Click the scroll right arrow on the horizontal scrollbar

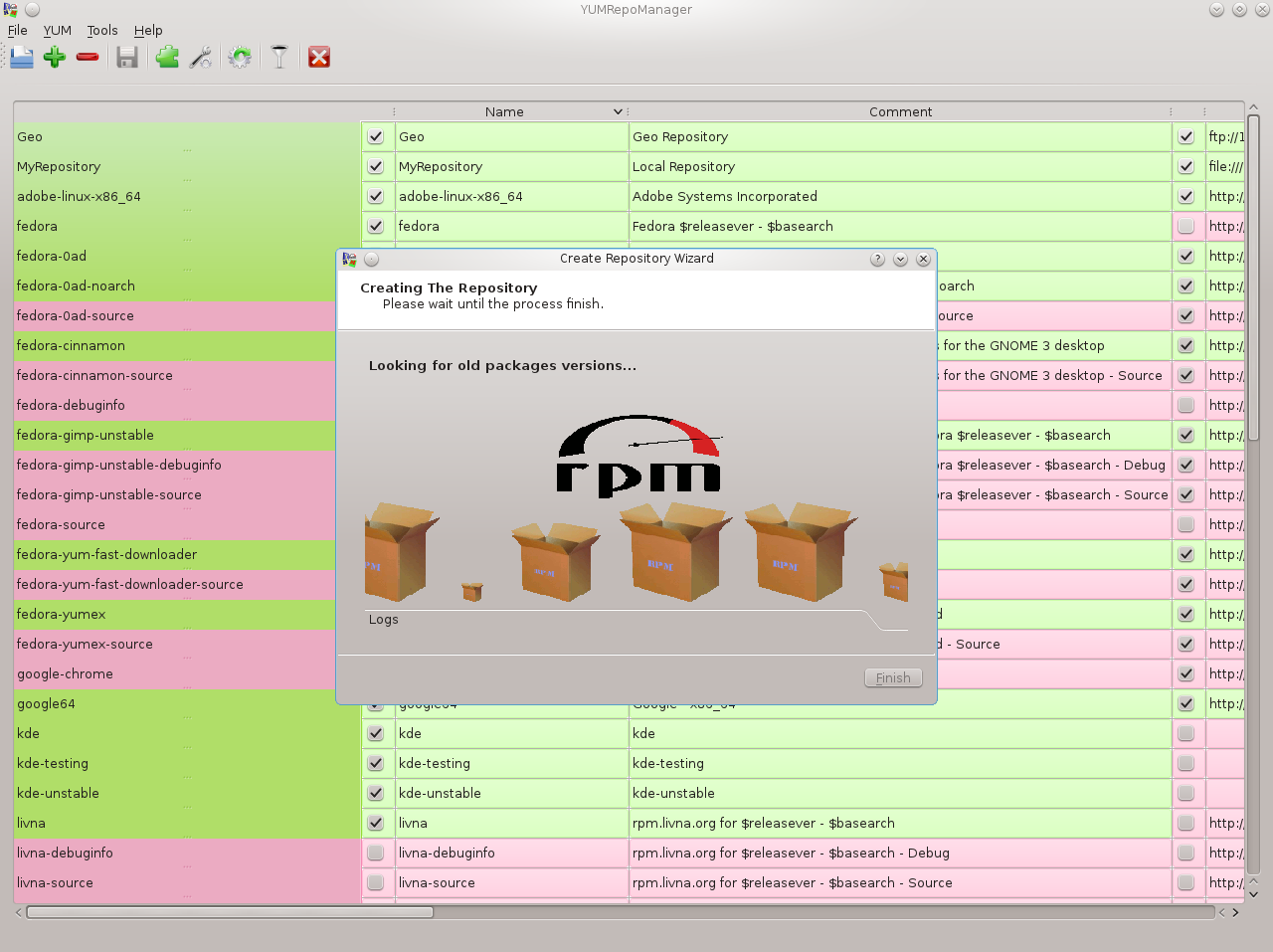[x=1235, y=912]
